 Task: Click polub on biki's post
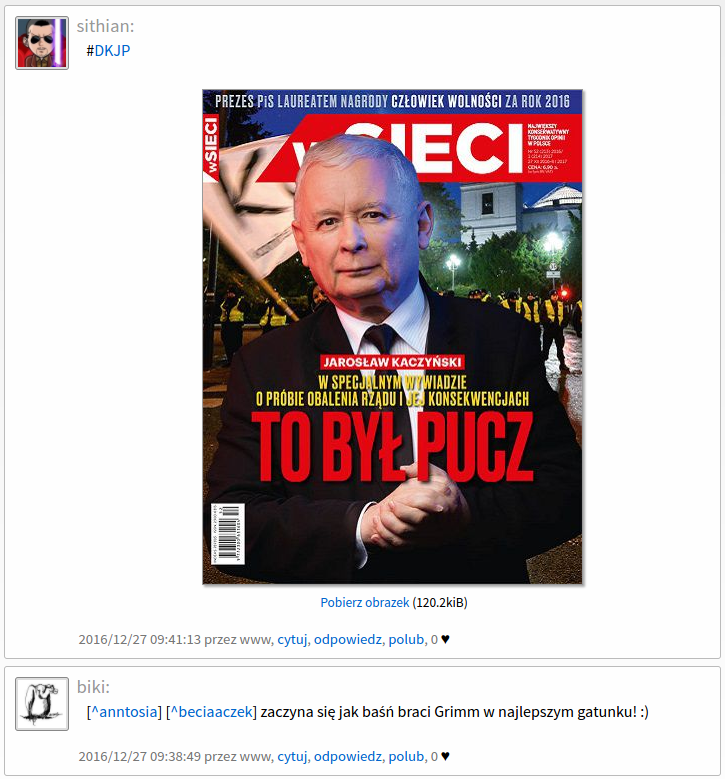(x=406, y=756)
